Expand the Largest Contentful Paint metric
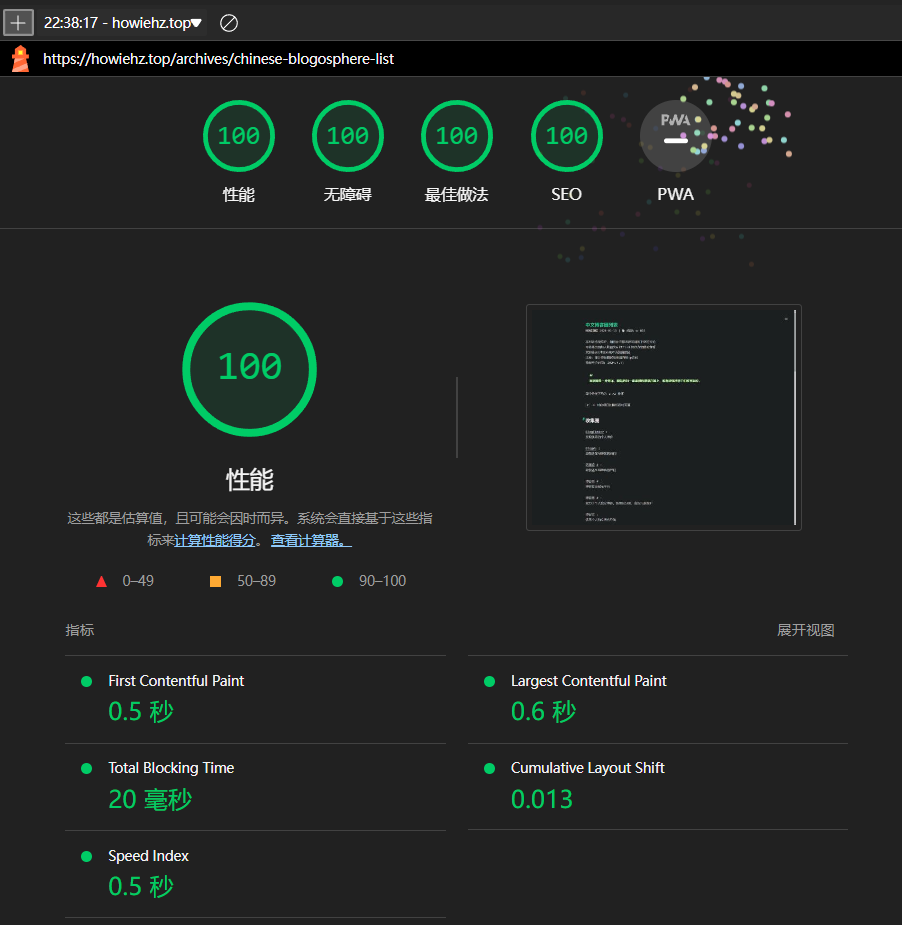 (x=588, y=681)
